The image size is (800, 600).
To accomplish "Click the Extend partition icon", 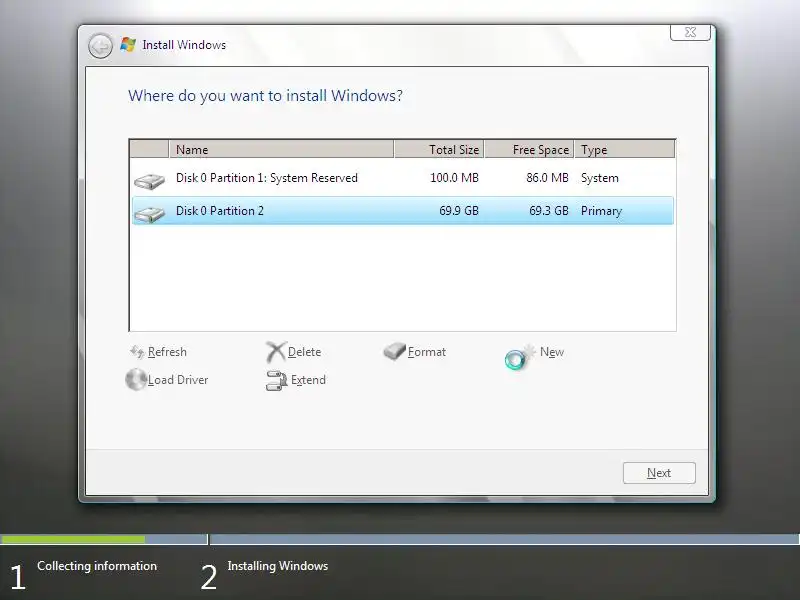I will point(277,381).
